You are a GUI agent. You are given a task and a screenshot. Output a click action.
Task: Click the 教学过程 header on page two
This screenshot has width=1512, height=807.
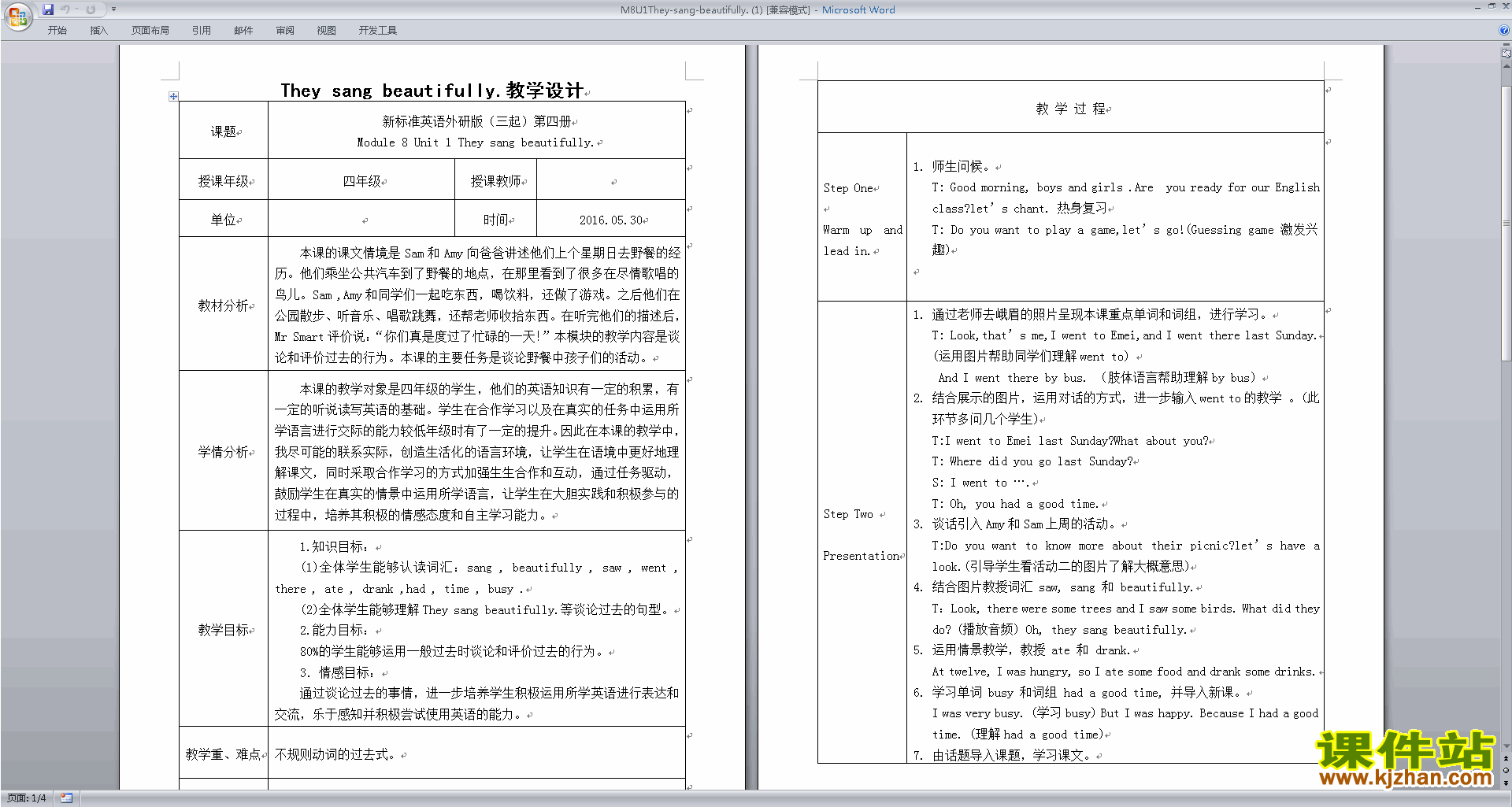(x=1071, y=108)
